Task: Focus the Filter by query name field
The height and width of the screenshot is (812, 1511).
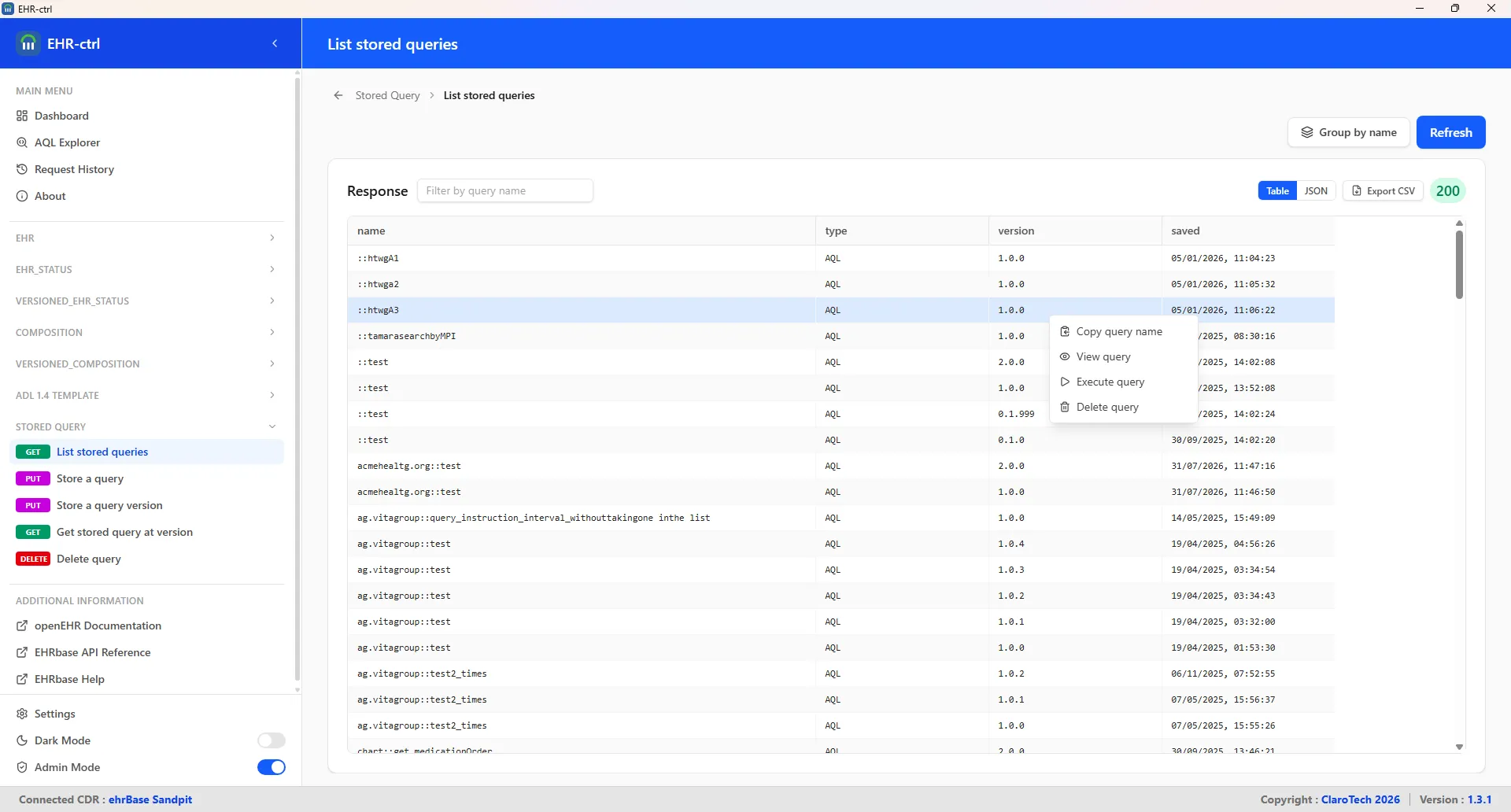Action: 505,190
